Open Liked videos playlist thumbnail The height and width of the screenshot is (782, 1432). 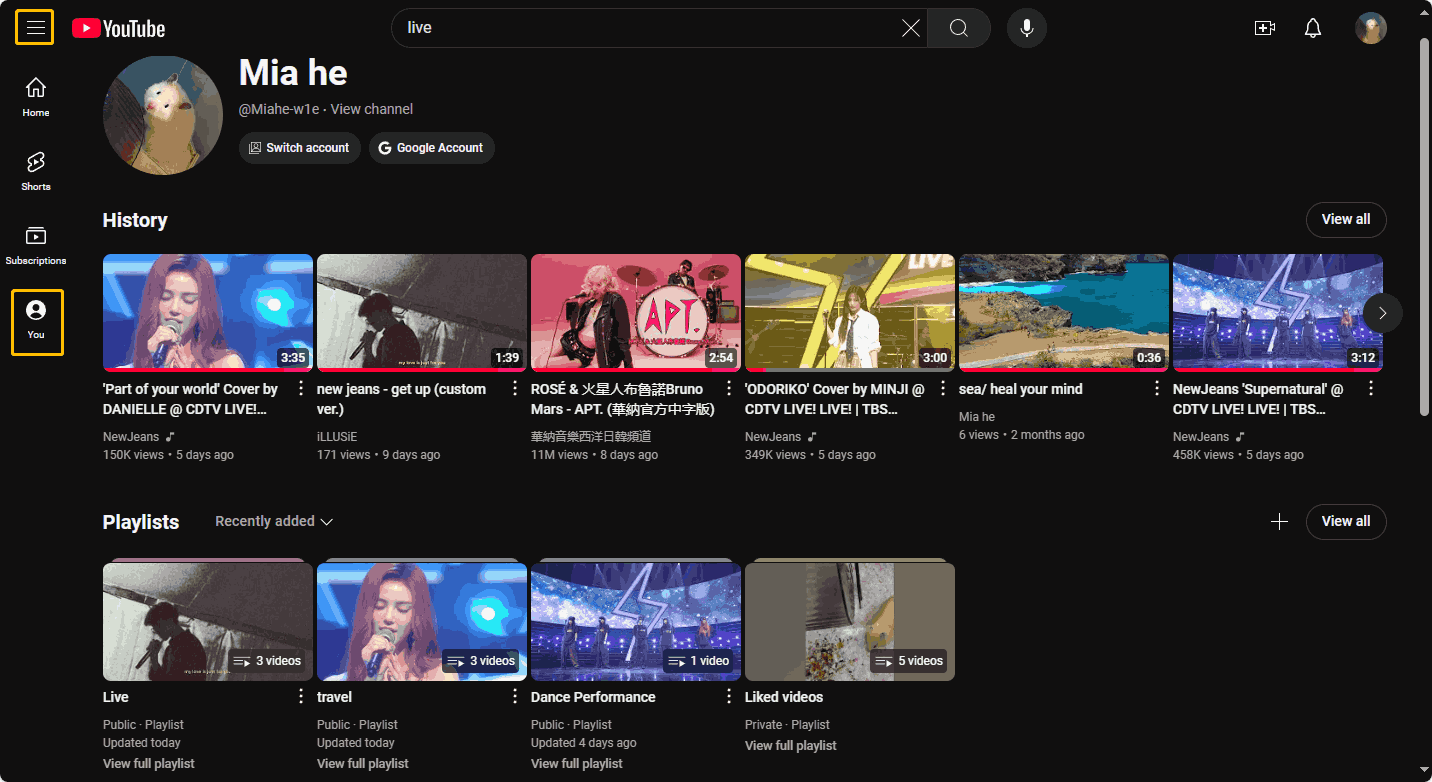coord(850,621)
